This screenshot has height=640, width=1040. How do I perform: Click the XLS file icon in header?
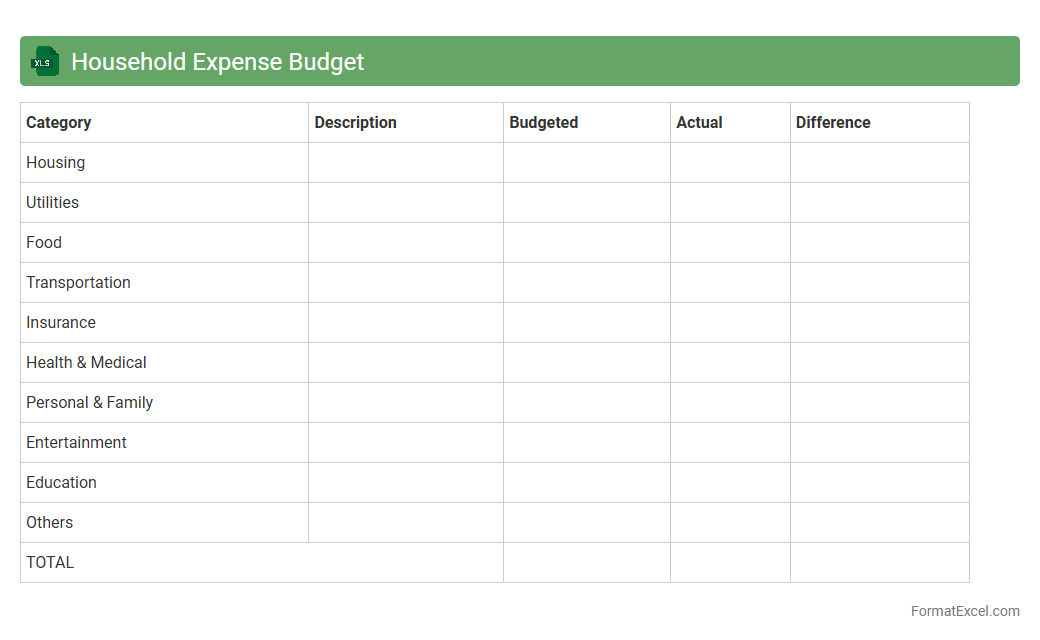[x=45, y=61]
